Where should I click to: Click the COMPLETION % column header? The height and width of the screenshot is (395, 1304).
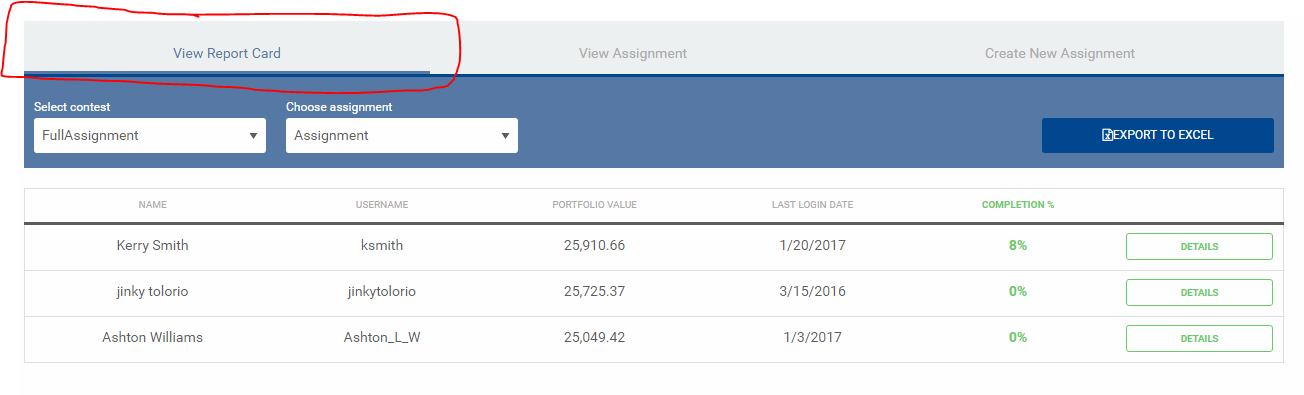pyautogui.click(x=1018, y=205)
